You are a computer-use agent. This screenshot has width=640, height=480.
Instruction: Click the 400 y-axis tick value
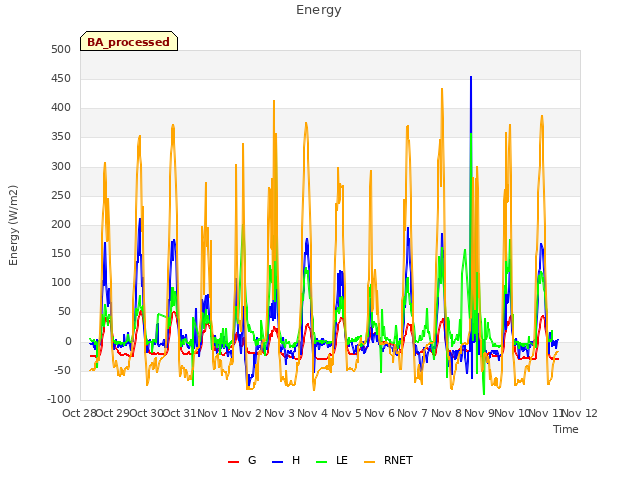[61, 108]
